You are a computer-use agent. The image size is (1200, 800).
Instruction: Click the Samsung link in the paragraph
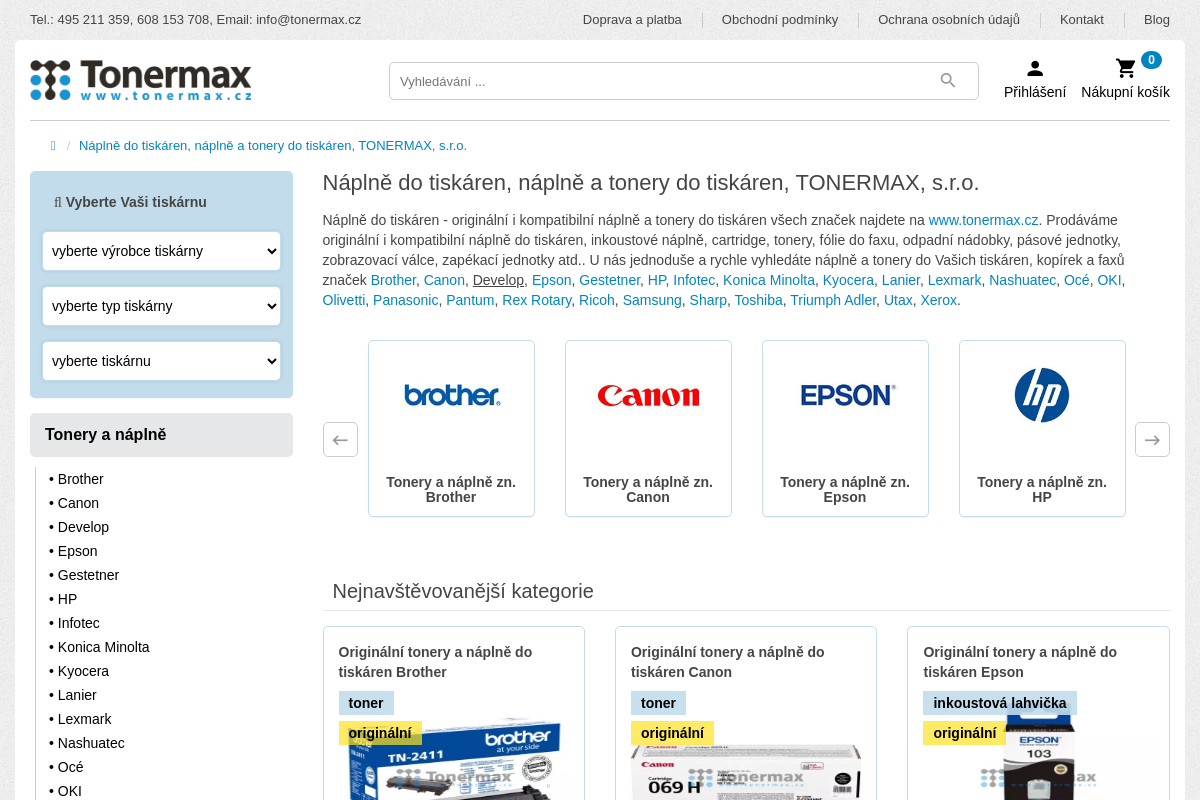[652, 300]
